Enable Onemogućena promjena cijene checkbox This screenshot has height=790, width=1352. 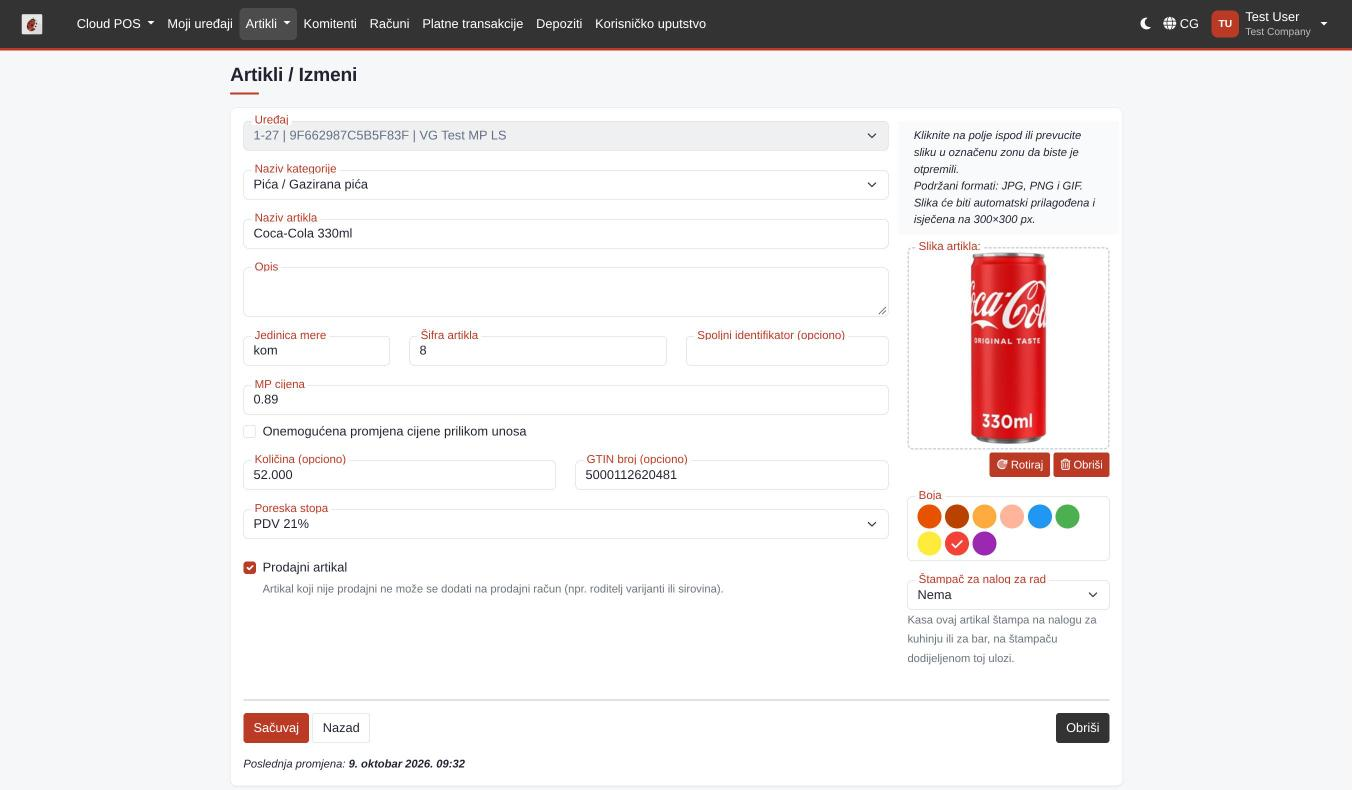pos(250,432)
